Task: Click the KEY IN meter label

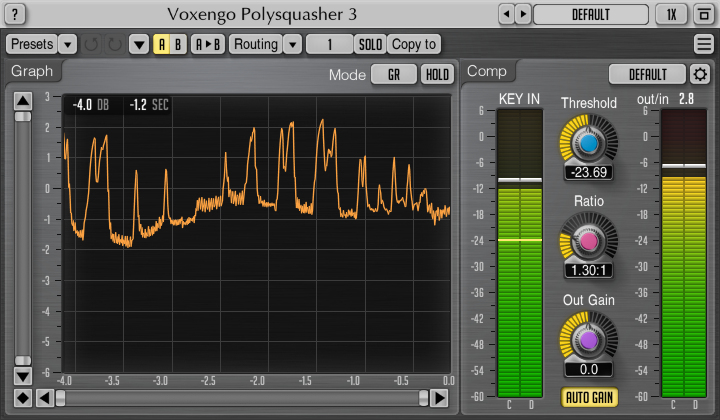Action: pos(519,99)
